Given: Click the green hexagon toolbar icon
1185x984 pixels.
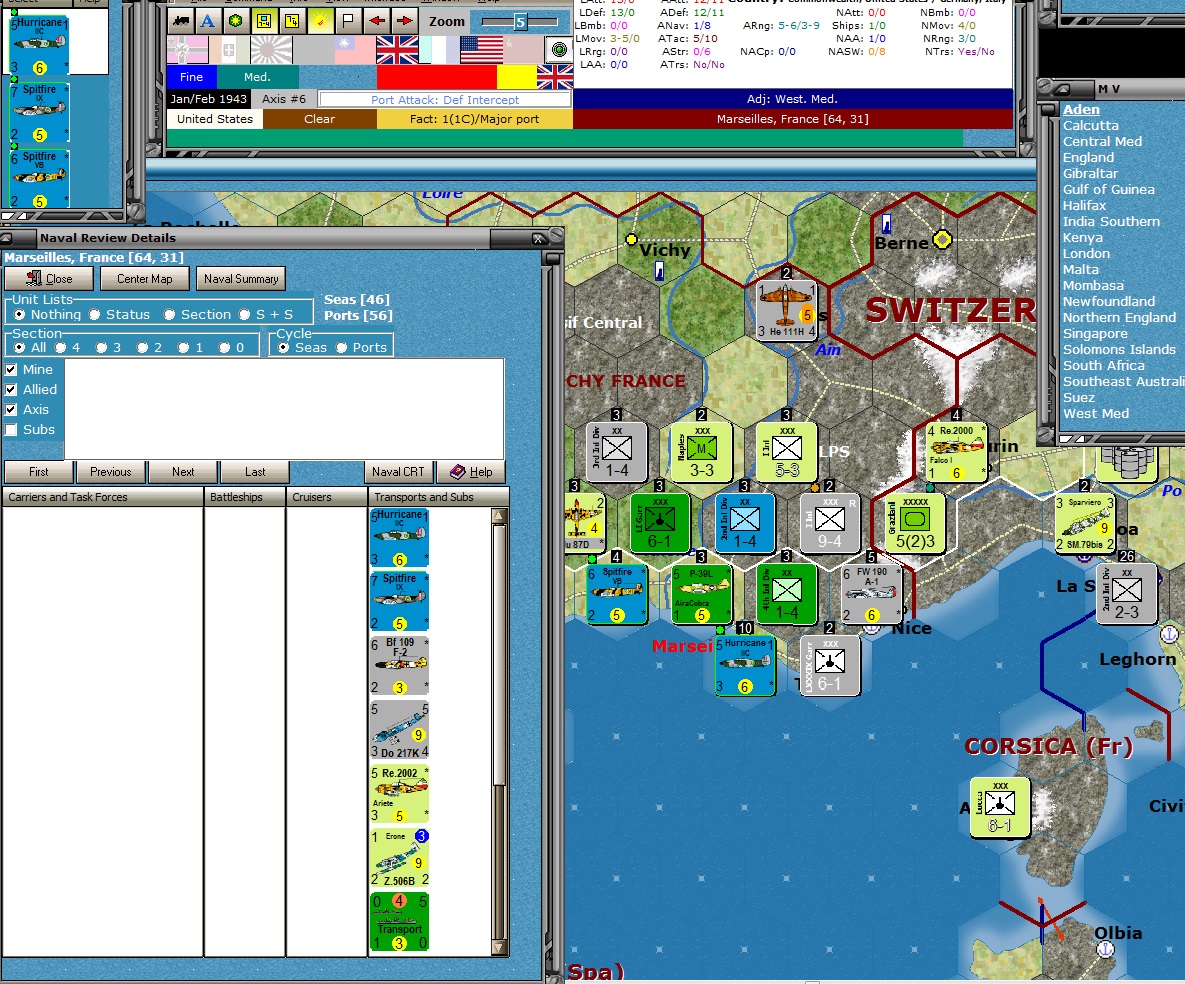Looking at the screenshot, I should click(x=236, y=20).
